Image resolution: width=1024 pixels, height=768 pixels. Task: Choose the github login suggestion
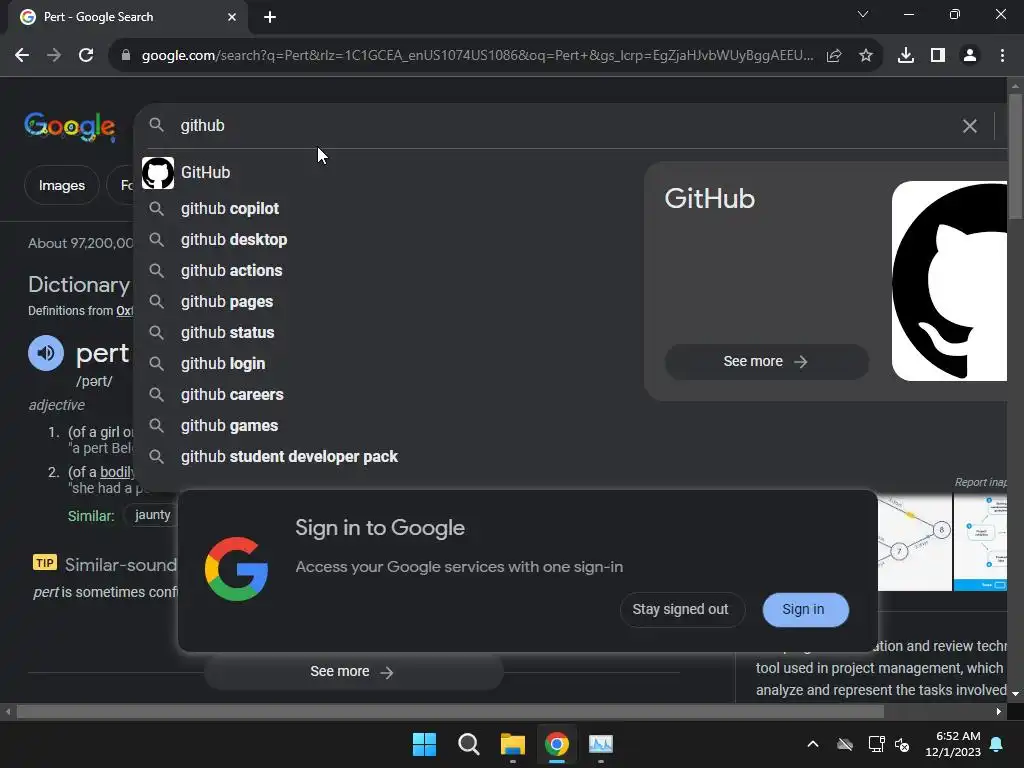389,364
